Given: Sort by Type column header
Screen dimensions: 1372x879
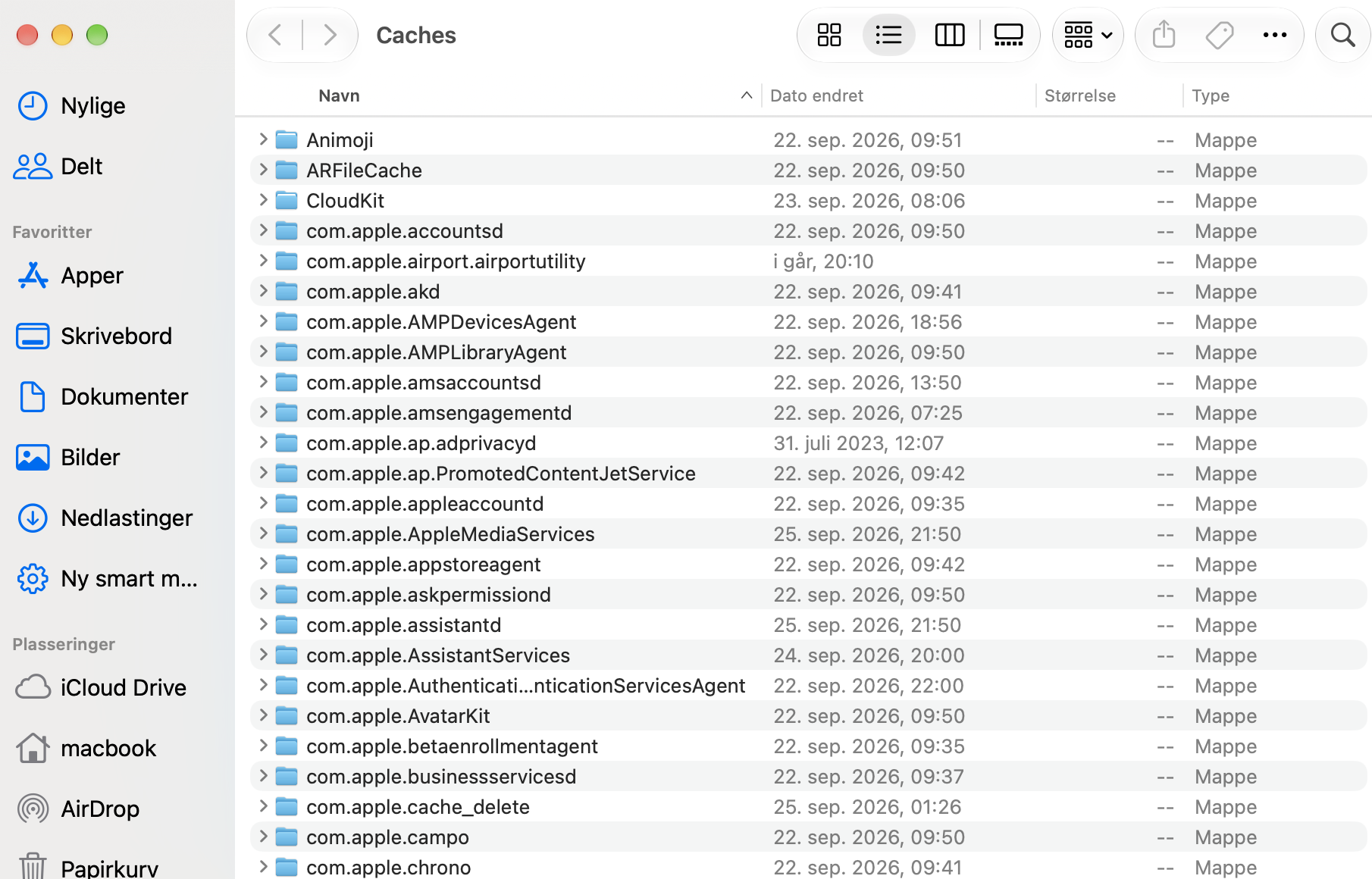Looking at the screenshot, I should [1210, 96].
